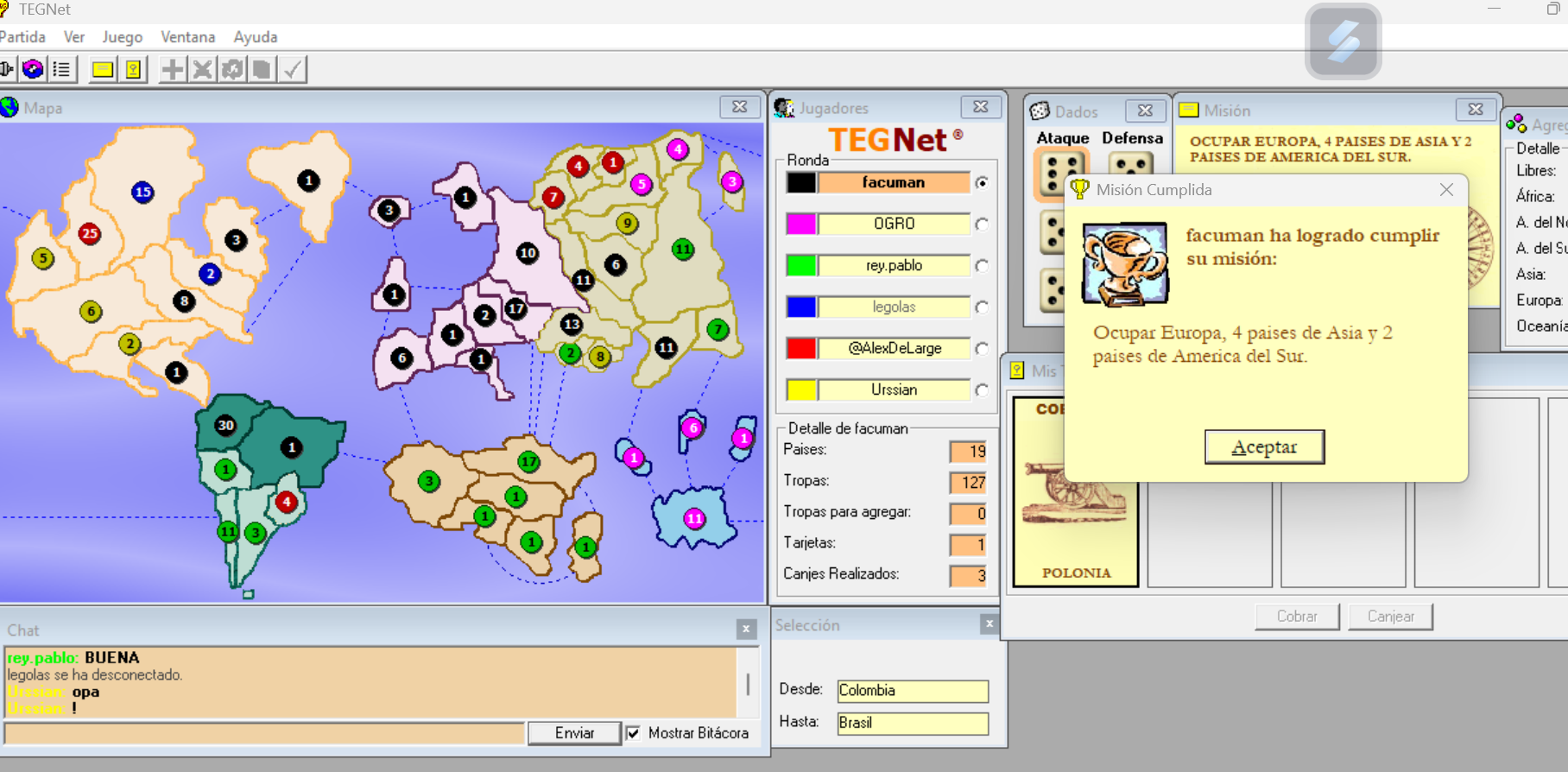Click the grey card toolbar icon

262,69
